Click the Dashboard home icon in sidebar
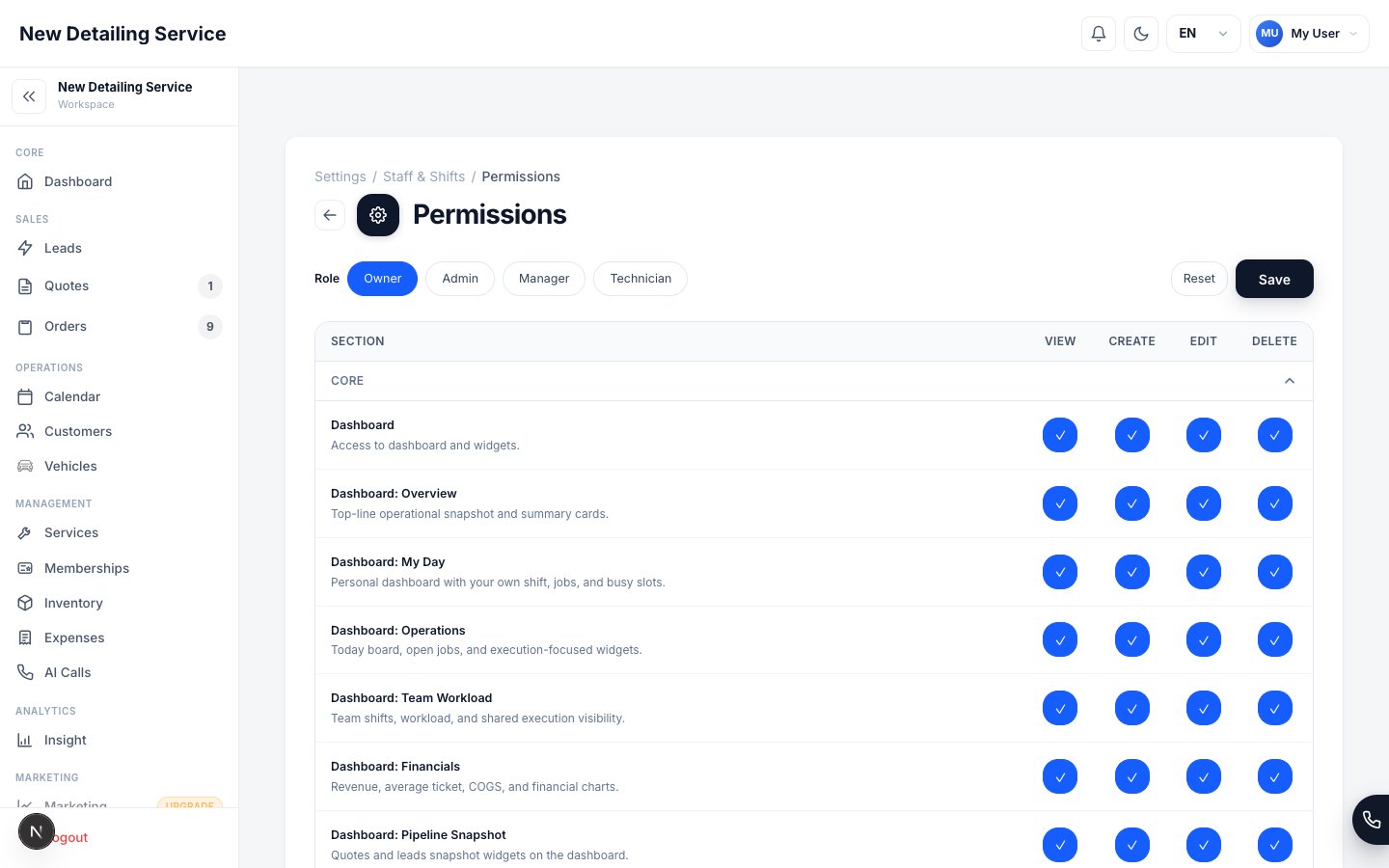Screen dimensions: 1389x868 (25, 181)
